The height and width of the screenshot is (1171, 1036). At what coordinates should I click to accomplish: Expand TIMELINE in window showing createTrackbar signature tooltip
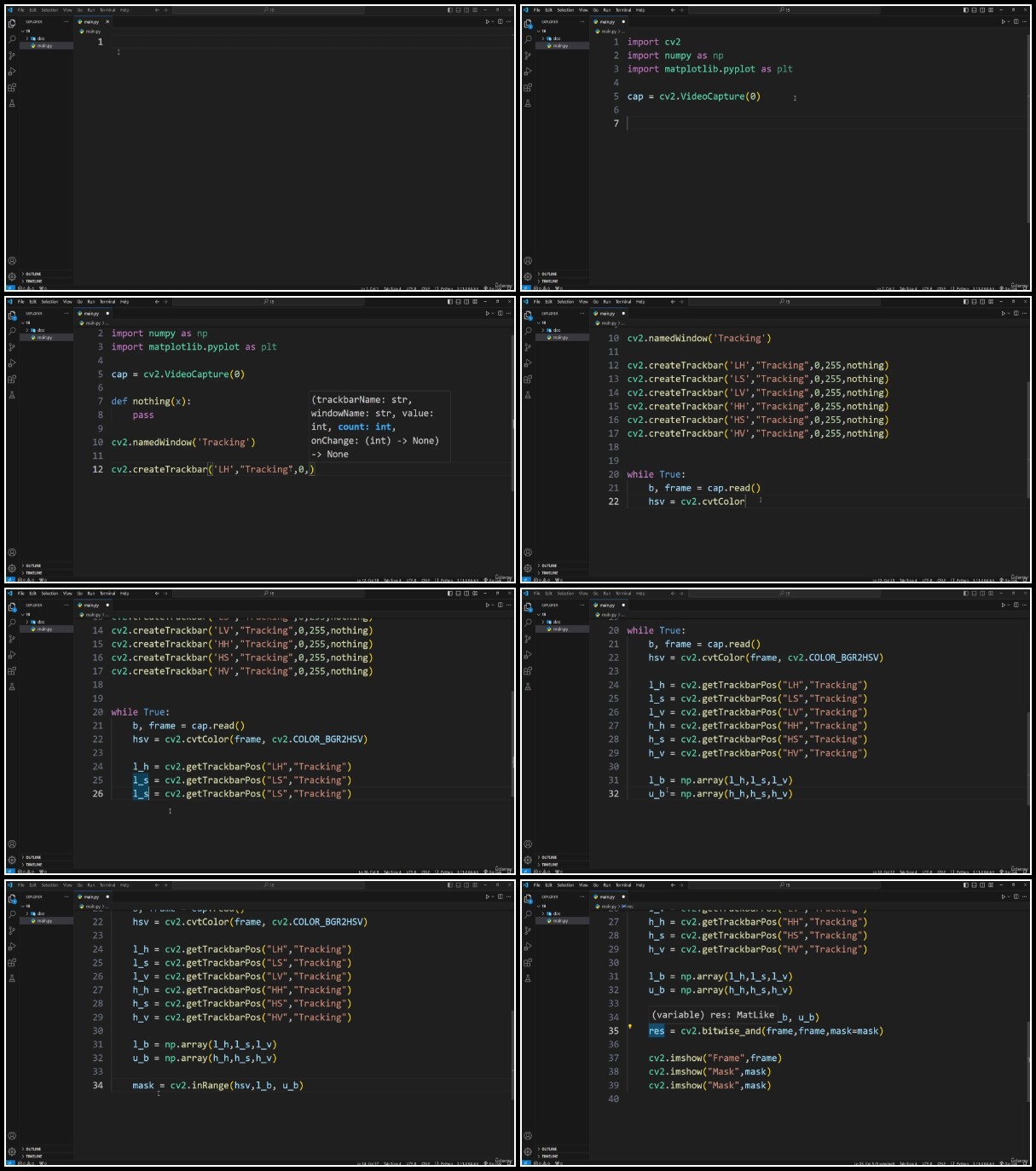coord(33,573)
